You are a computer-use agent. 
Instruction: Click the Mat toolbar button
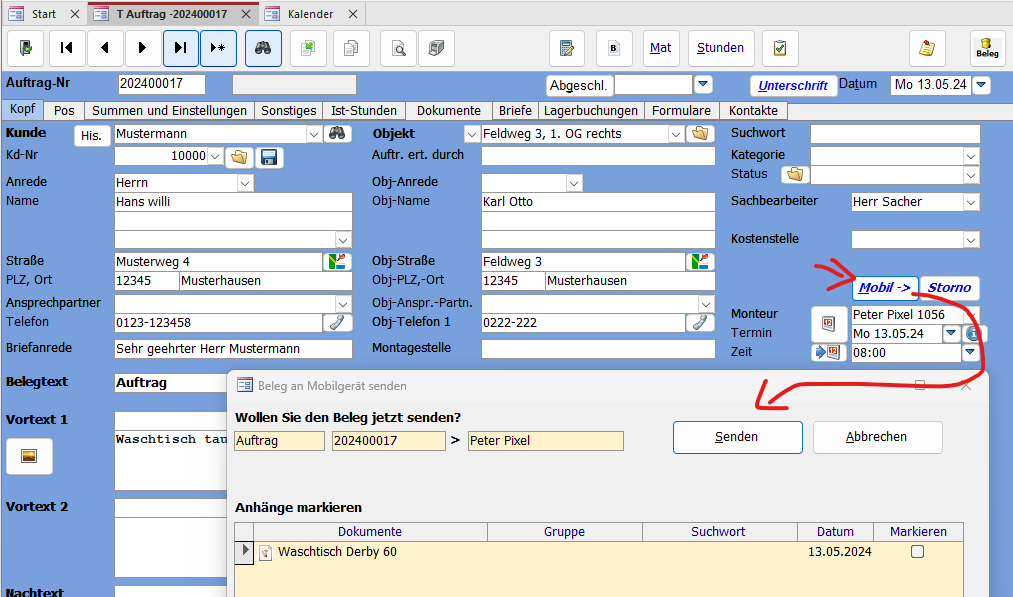tap(661, 48)
